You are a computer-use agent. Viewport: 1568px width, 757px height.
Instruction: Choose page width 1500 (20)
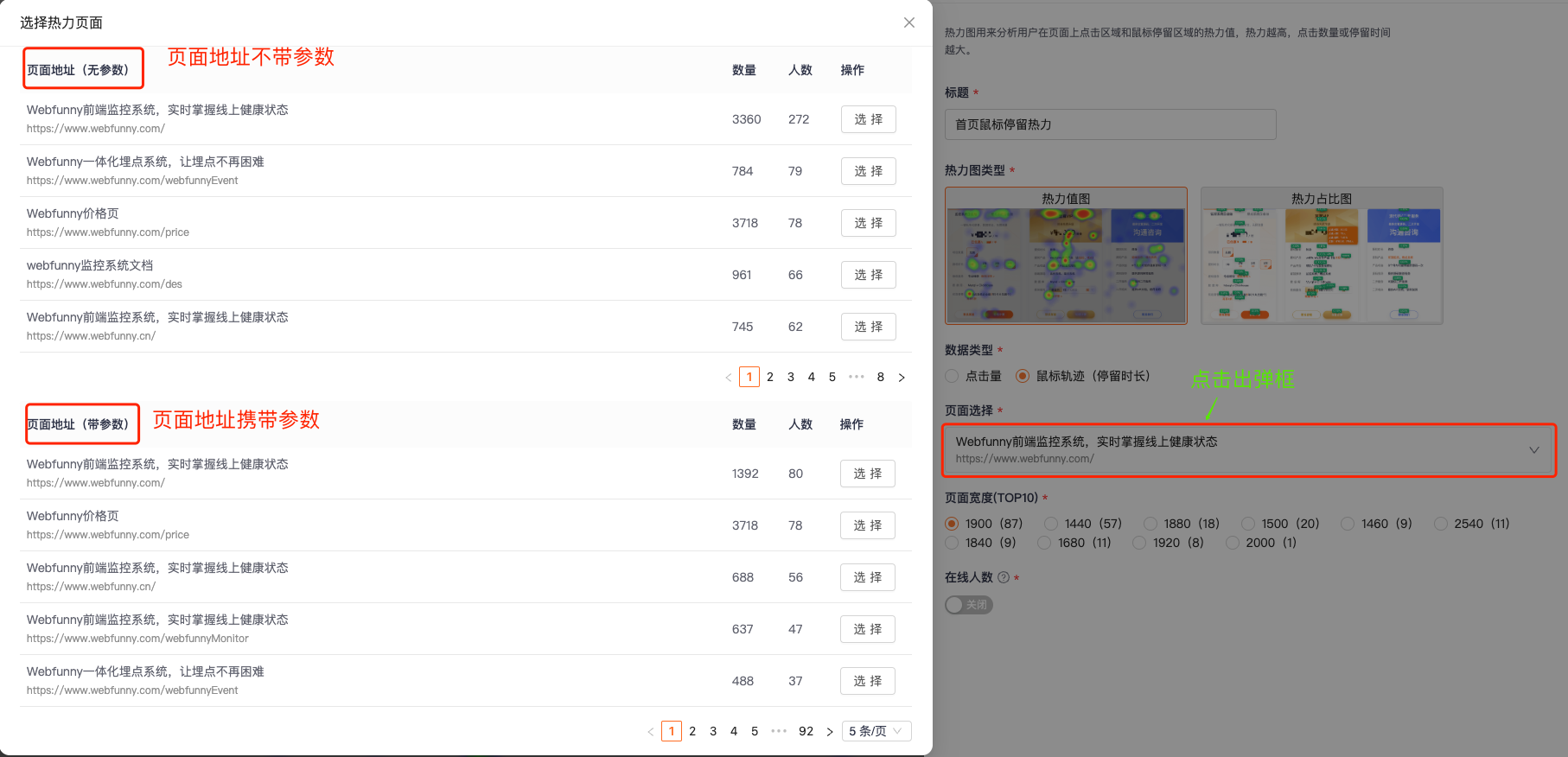(1248, 524)
